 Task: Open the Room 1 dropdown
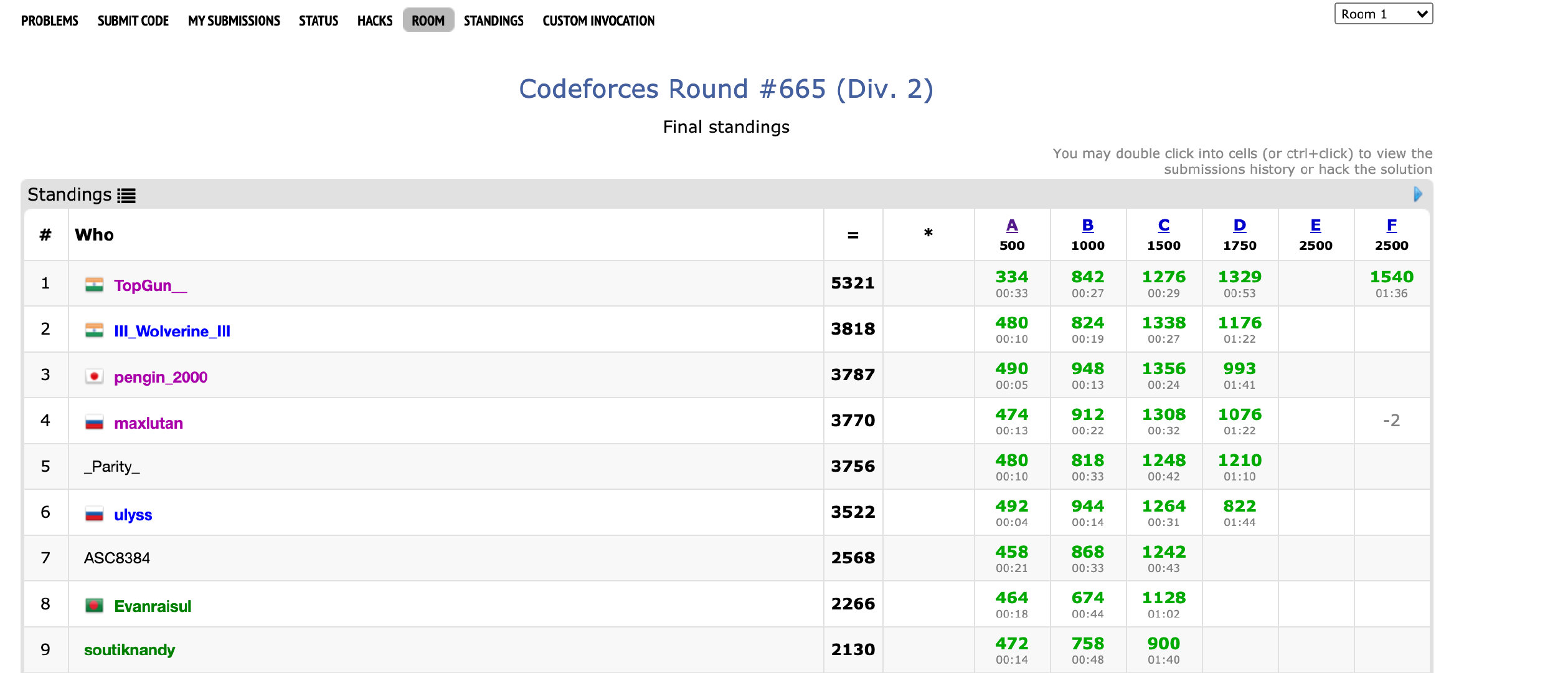(x=1384, y=14)
